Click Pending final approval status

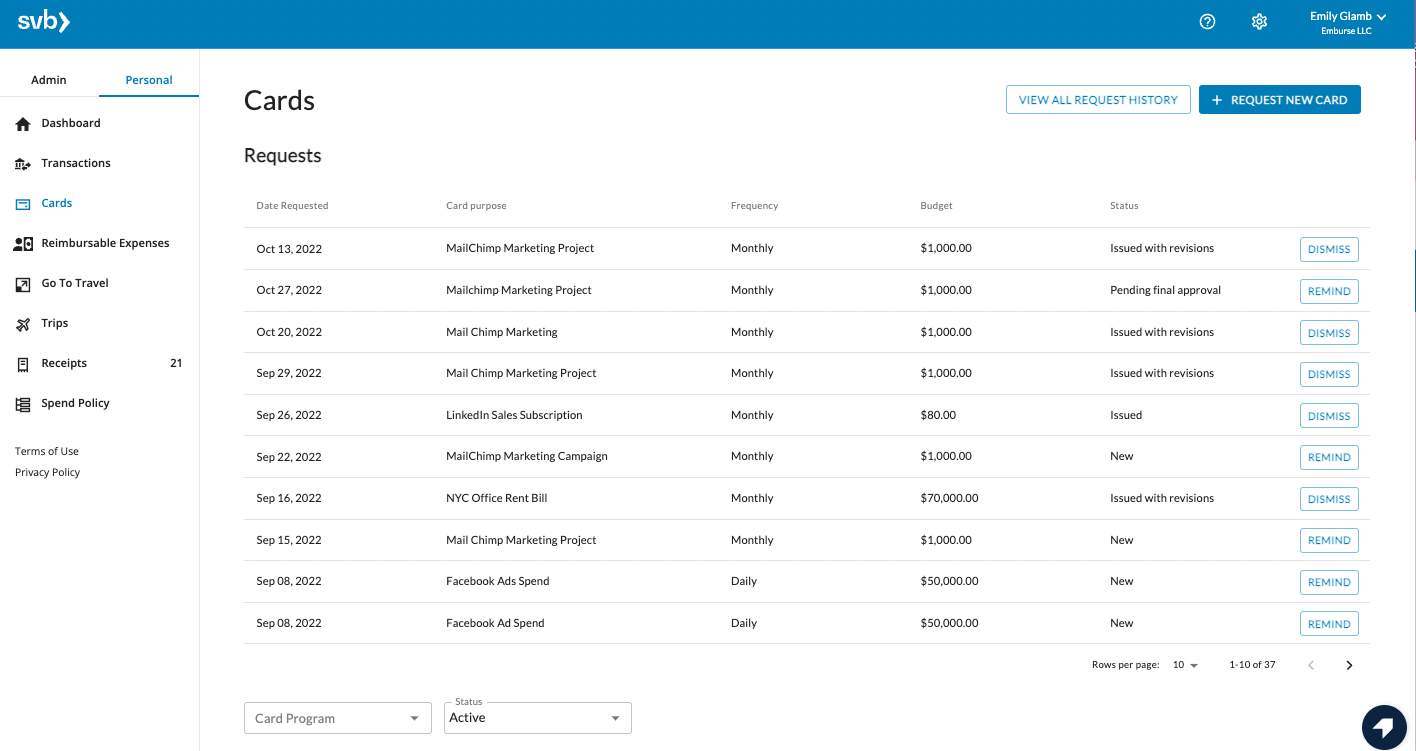click(x=1165, y=290)
